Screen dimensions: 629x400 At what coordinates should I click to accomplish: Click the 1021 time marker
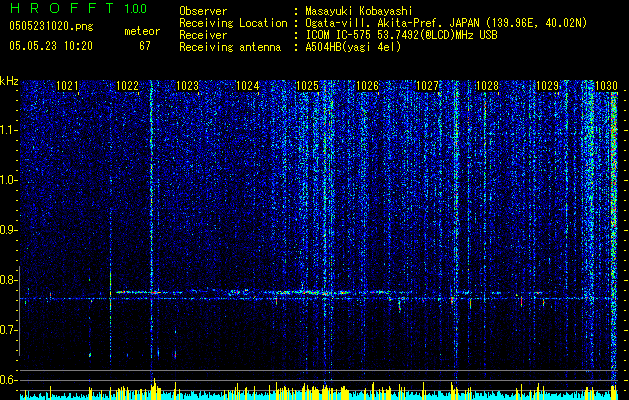point(67,86)
